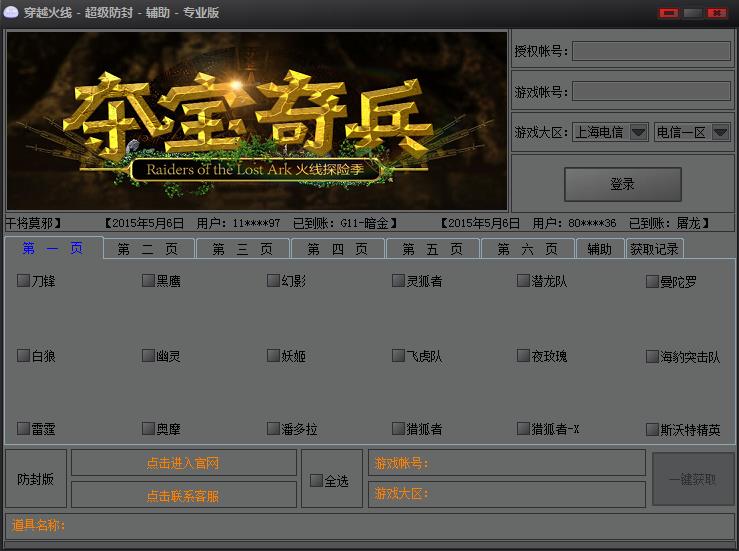Click 点击联系客服 support button

point(183,495)
